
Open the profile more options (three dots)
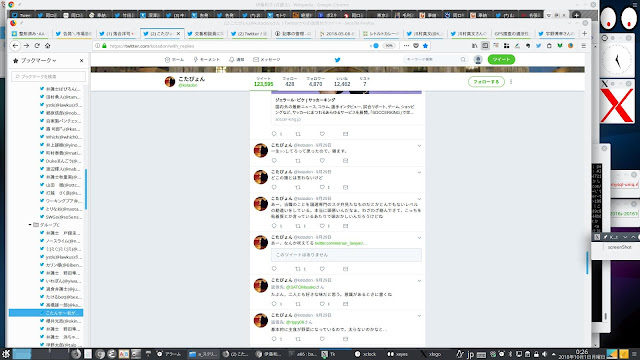pyautogui.click(x=511, y=82)
